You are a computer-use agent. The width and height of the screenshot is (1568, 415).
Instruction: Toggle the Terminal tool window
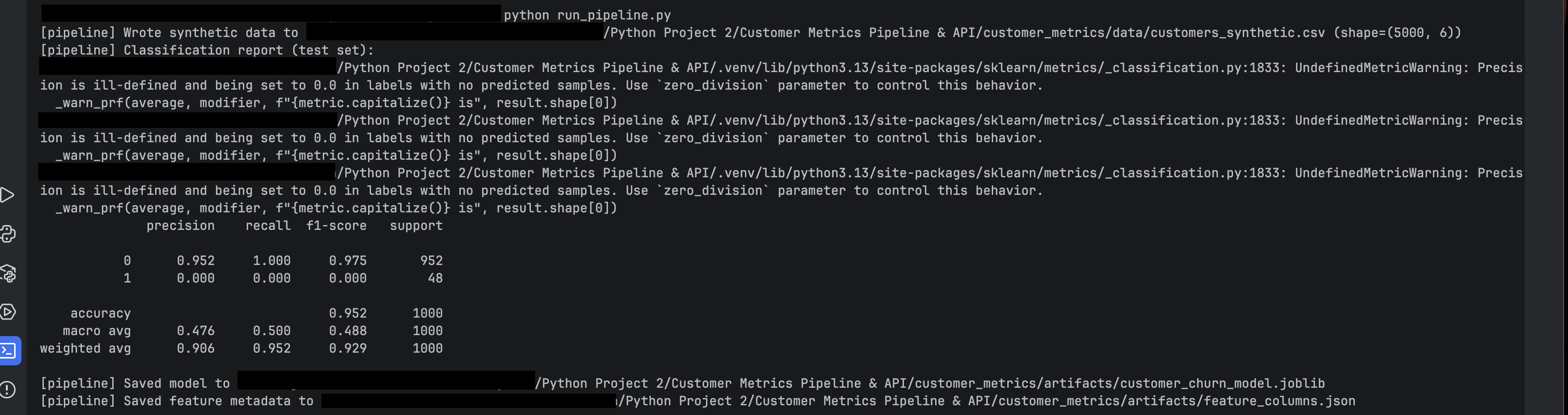click(x=9, y=351)
